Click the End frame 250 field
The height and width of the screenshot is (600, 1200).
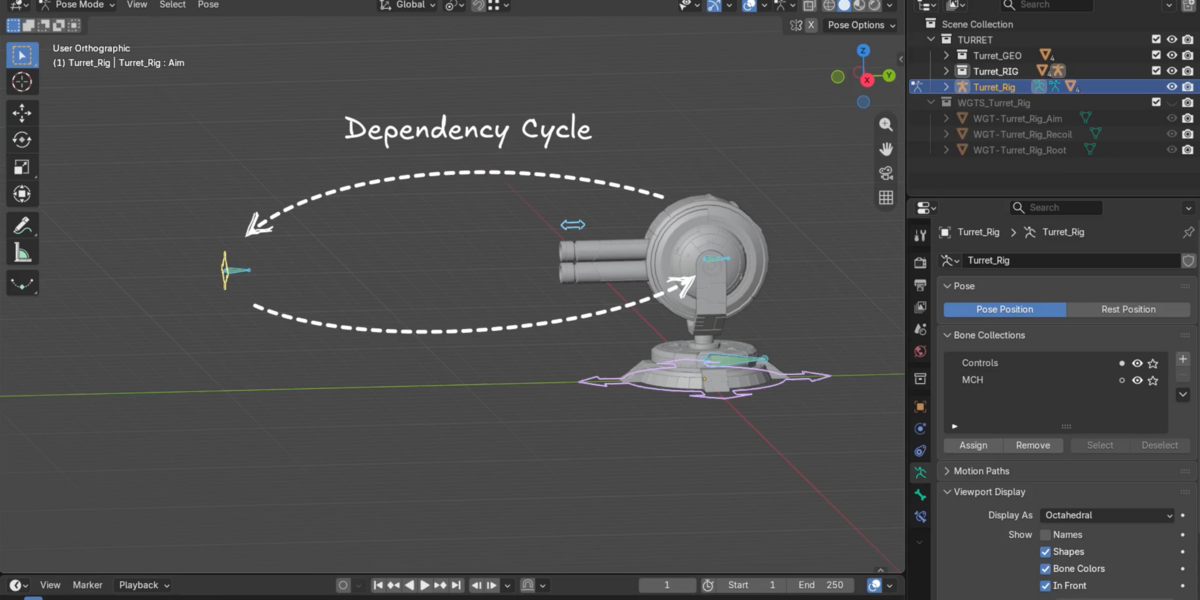[x=821, y=585]
